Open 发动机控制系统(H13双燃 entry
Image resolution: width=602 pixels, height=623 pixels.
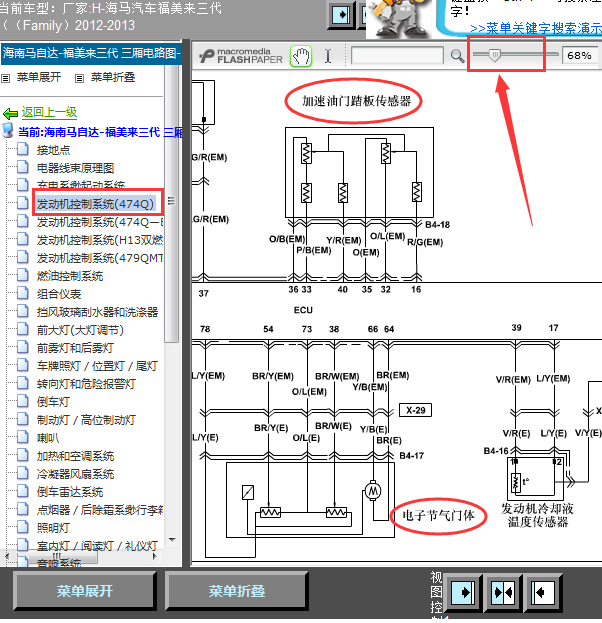tap(100, 240)
